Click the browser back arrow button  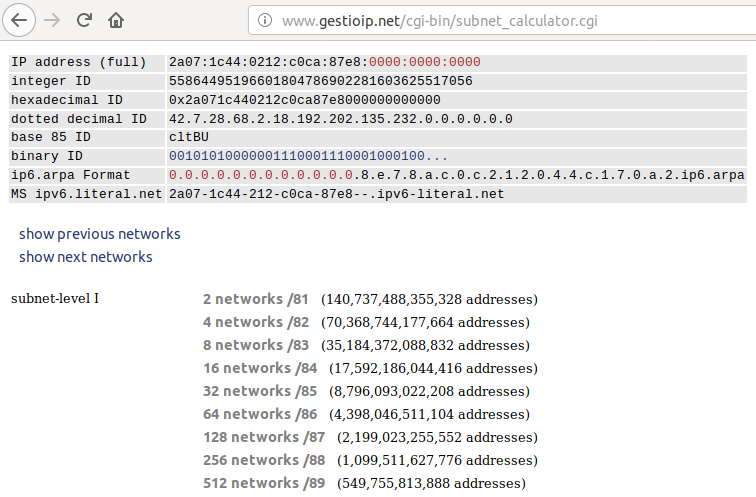tap(20, 19)
